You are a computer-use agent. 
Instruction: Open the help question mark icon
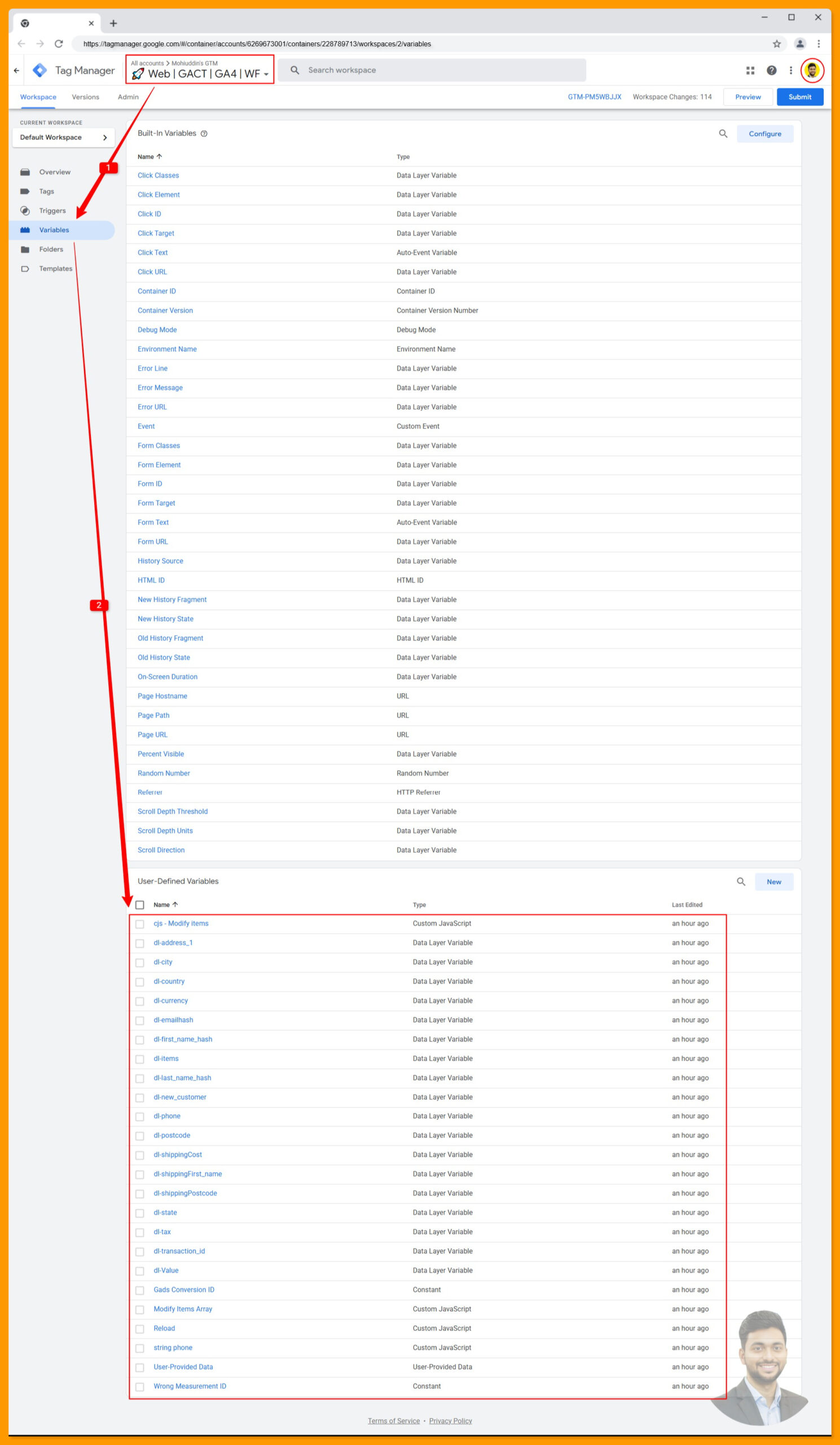click(771, 71)
